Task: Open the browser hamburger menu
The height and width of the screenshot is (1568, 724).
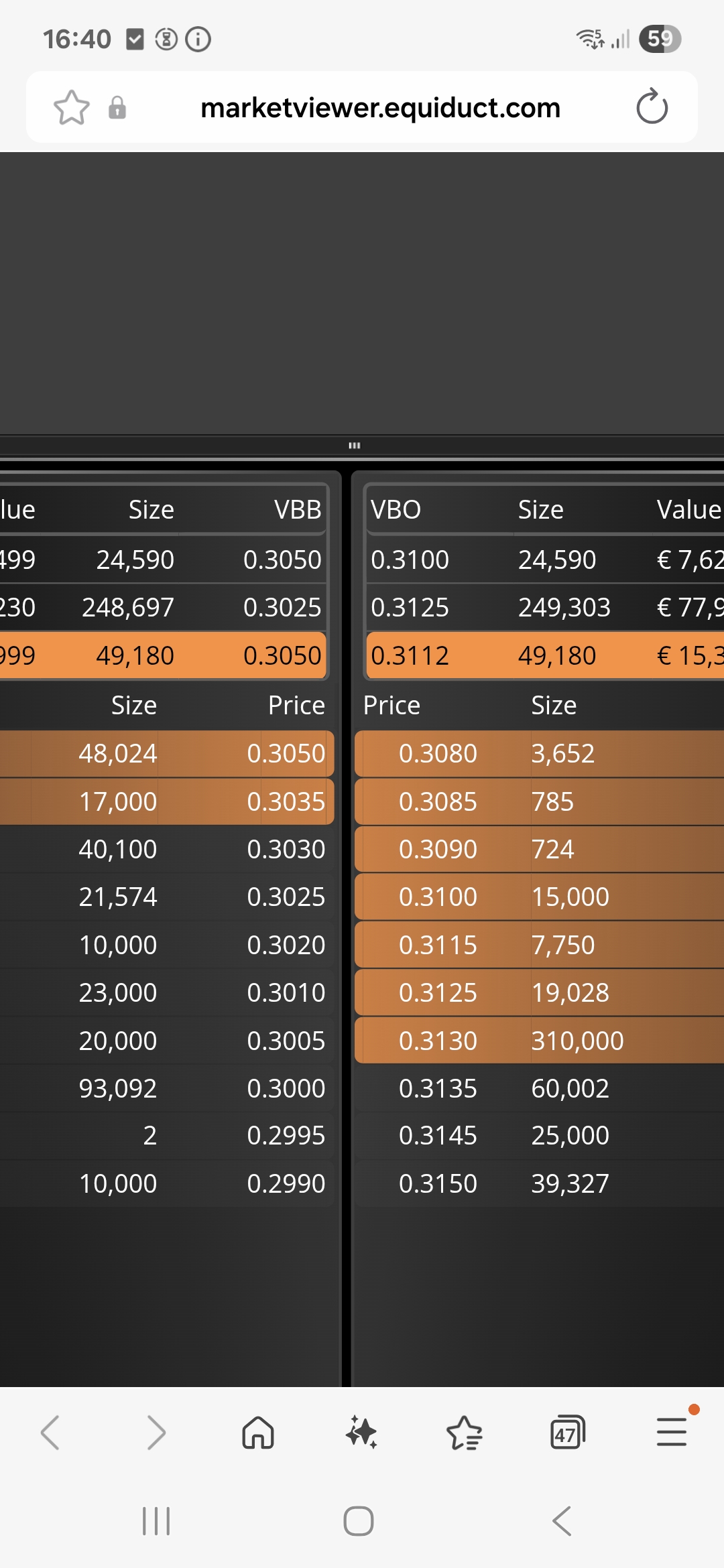Action: point(671,1433)
